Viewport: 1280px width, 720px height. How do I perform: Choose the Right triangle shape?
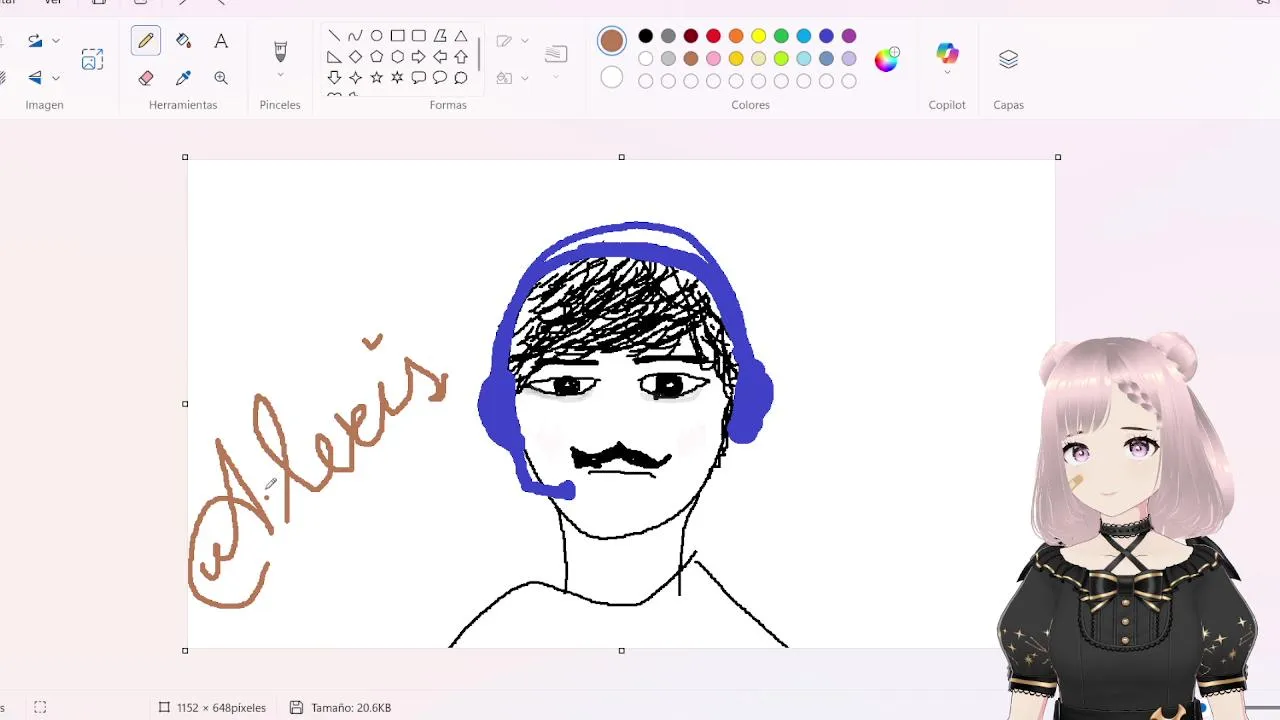click(334, 57)
